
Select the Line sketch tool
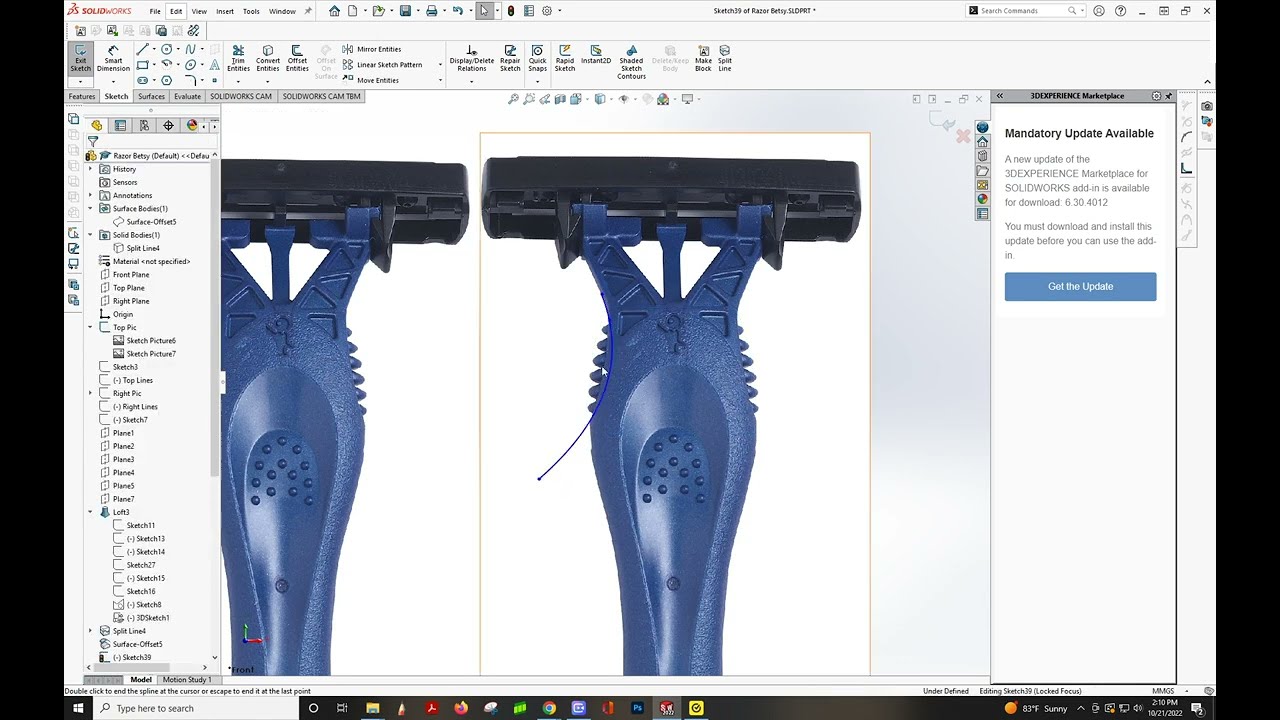tap(143, 49)
